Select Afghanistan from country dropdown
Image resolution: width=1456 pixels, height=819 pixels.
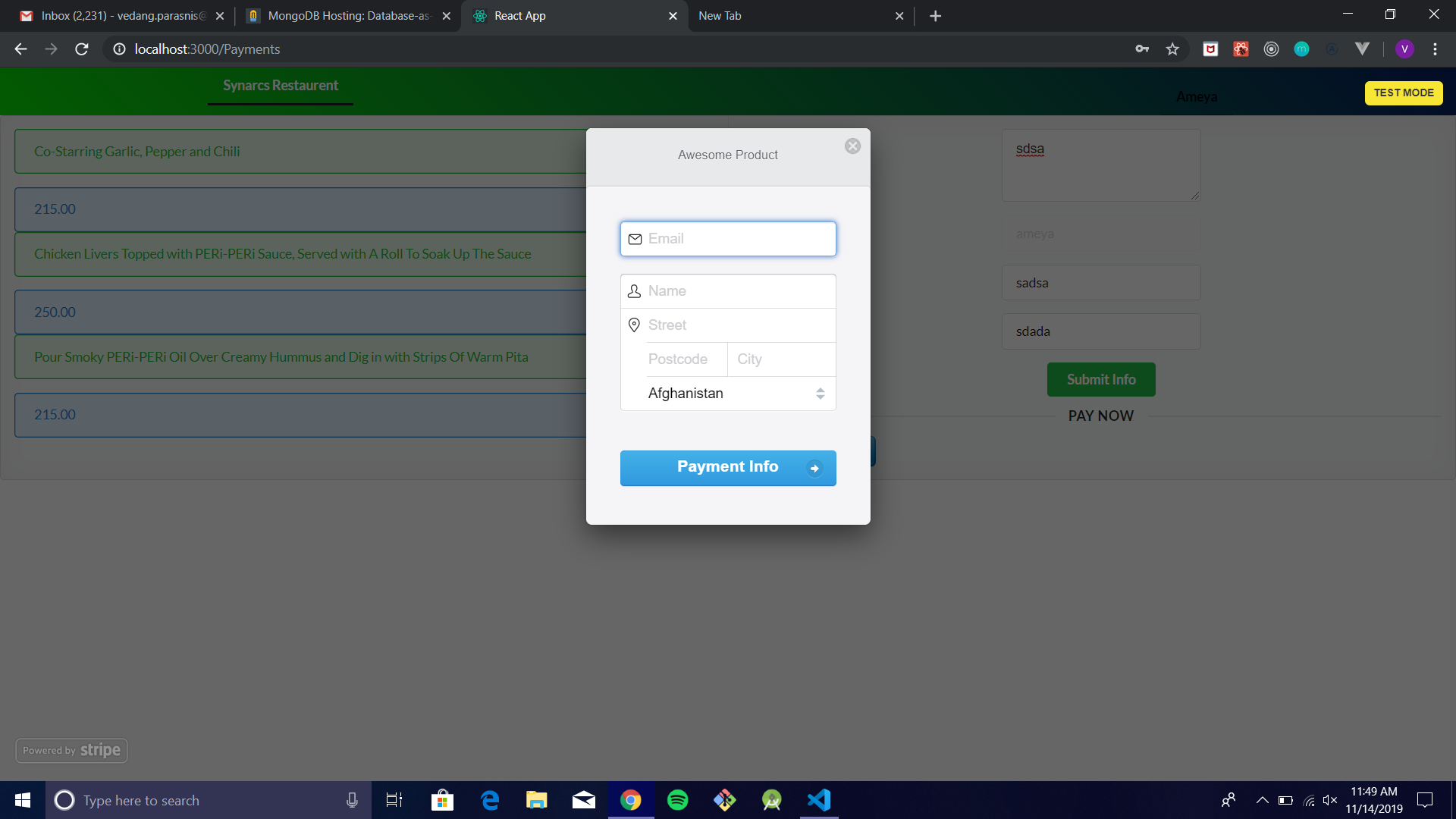pyautogui.click(x=728, y=392)
